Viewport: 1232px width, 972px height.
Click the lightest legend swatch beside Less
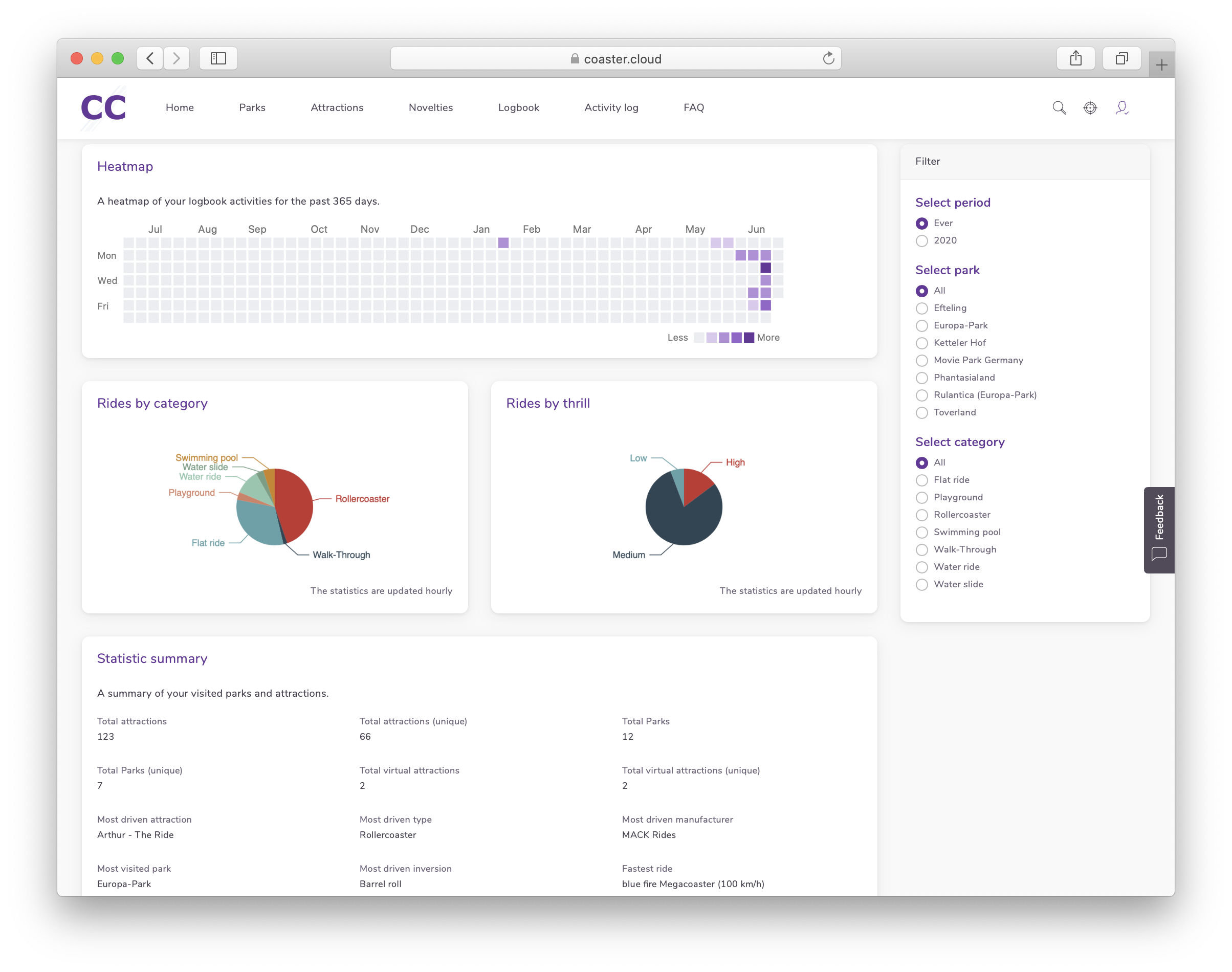tap(699, 338)
